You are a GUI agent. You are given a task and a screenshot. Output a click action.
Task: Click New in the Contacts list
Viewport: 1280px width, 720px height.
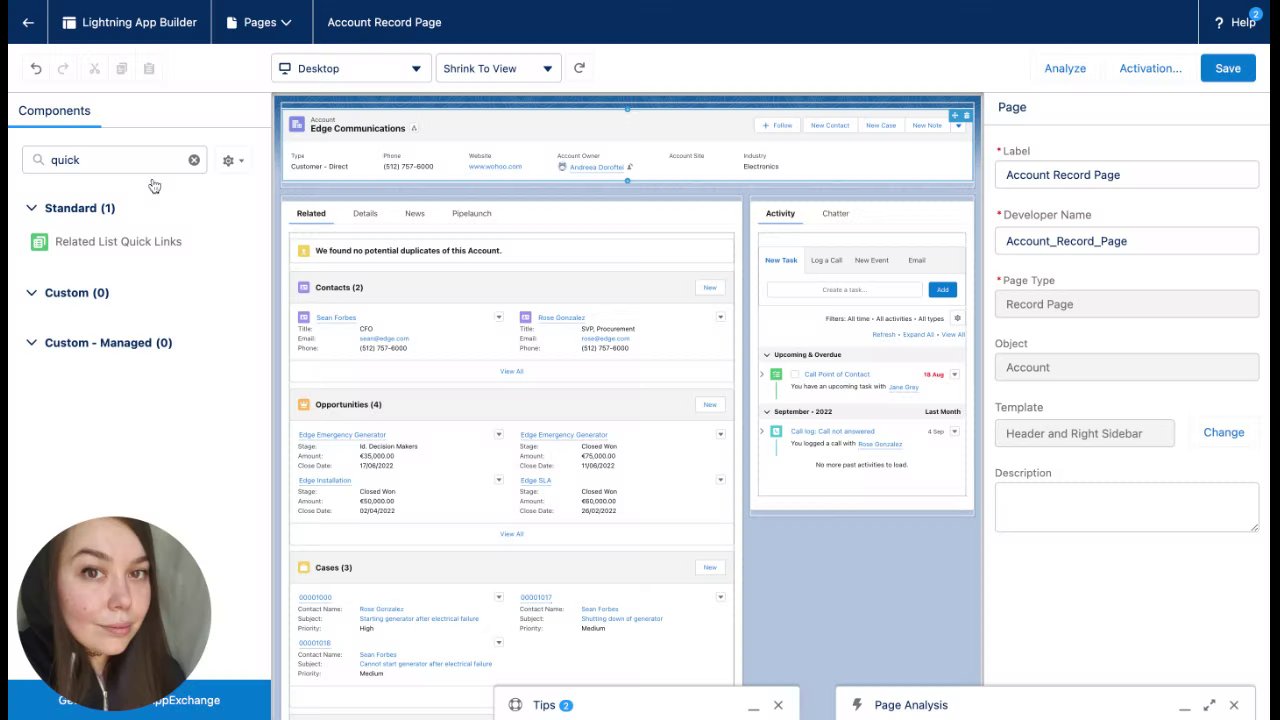tap(709, 287)
